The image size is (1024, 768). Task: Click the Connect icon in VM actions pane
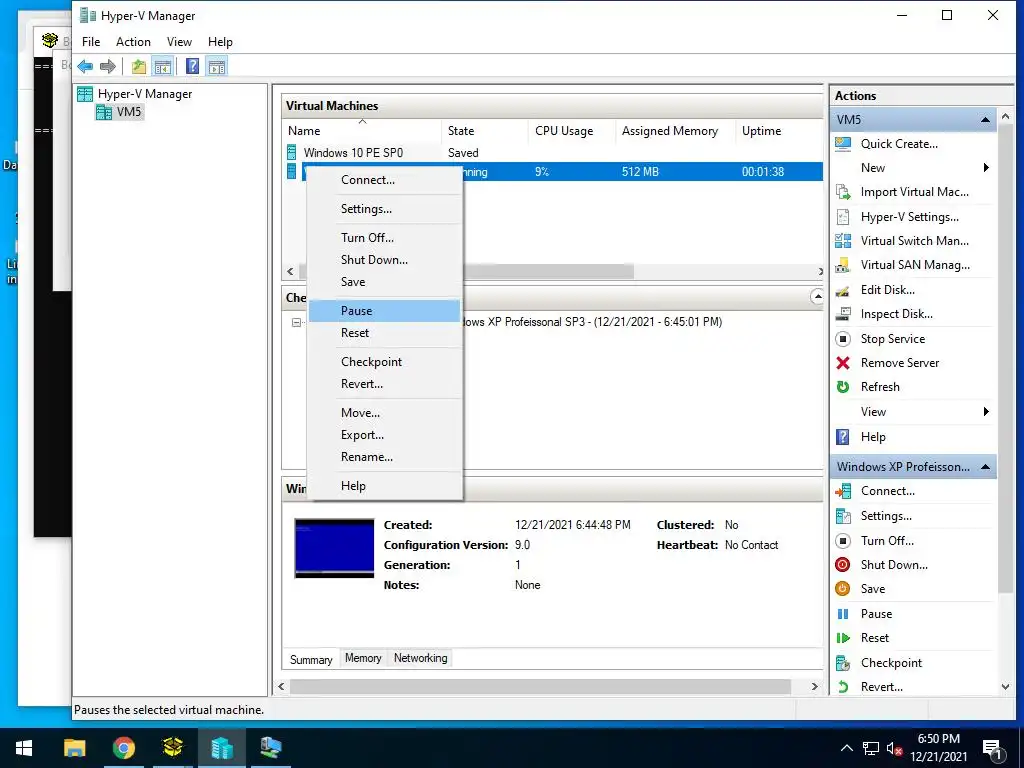pos(843,491)
